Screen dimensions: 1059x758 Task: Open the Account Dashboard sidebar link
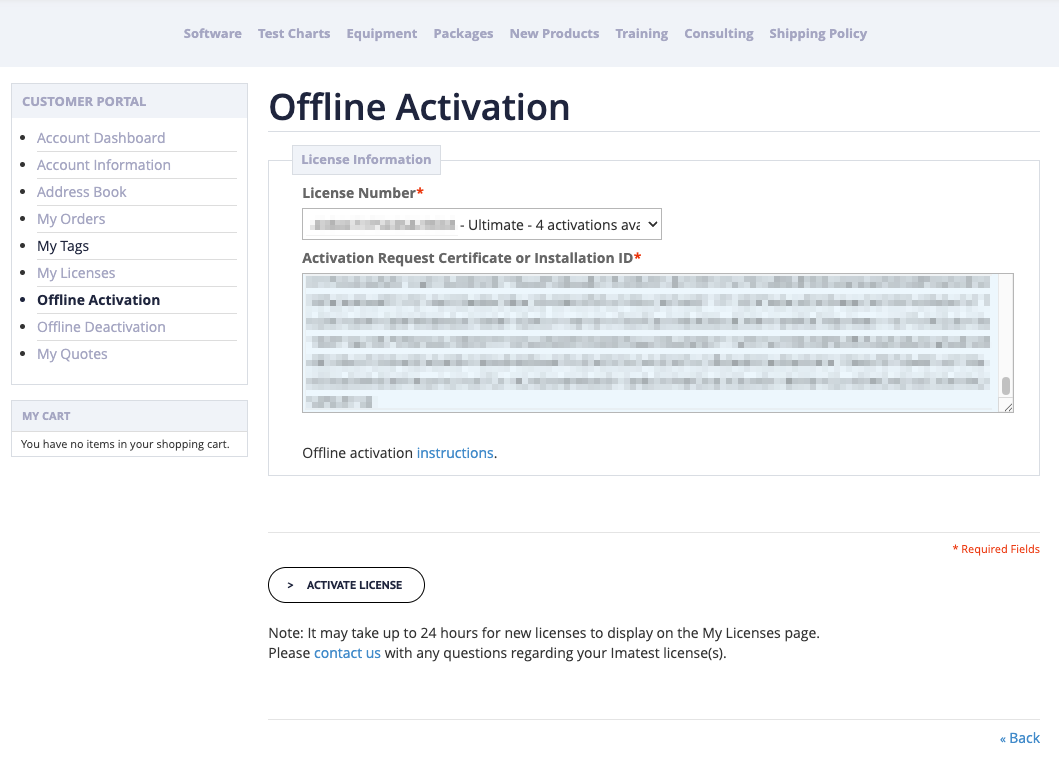click(x=100, y=137)
